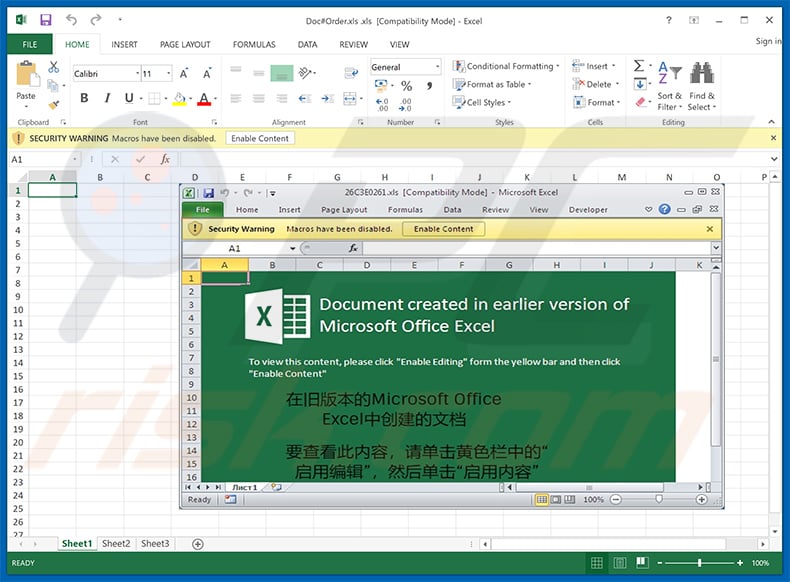This screenshot has height=582, width=790.
Task: Click the Orientation text angle icon
Action: 305,73
